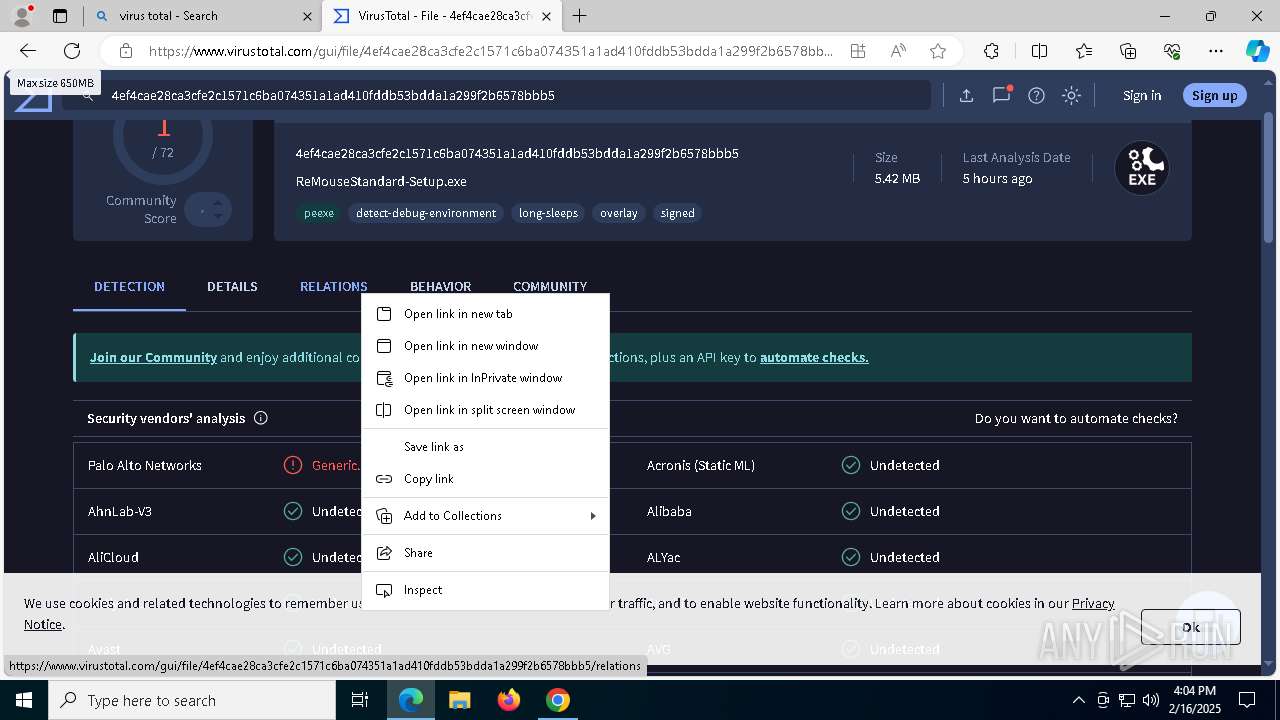The image size is (1280, 720).
Task: Select Inspect from context menu
Action: [x=485, y=590]
